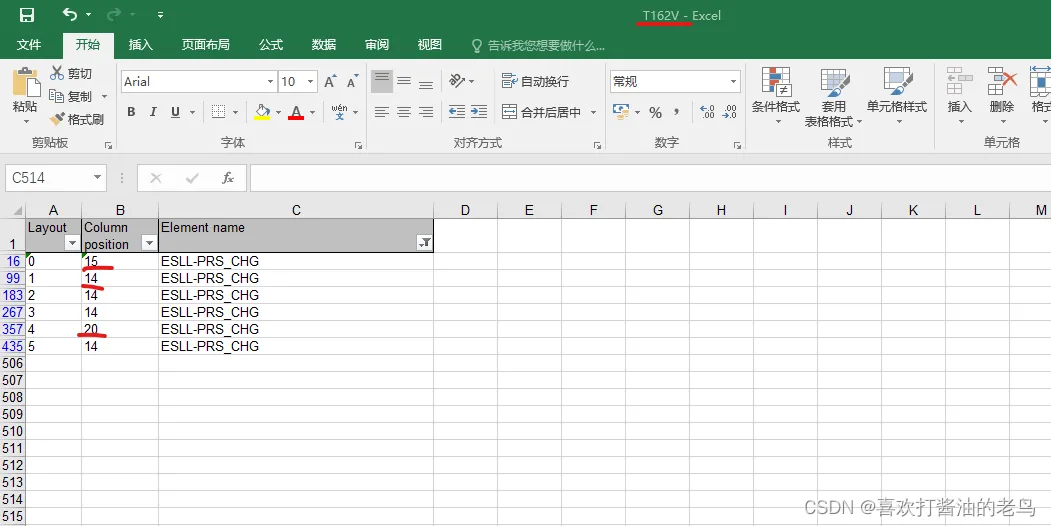This screenshot has width=1051, height=526.
Task: Click the Save icon in title bar
Action: coord(27,15)
